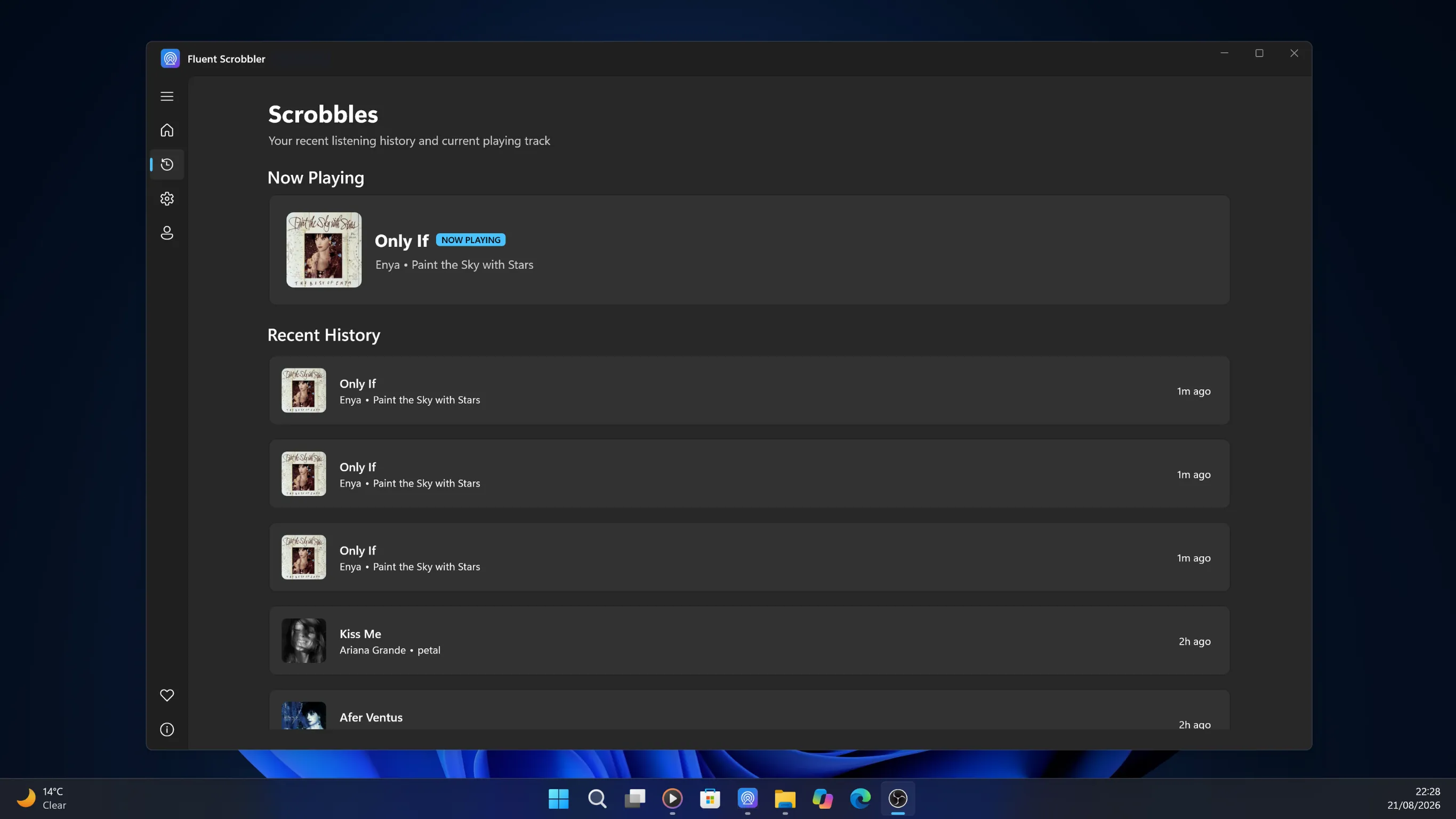Minimize the Fluent Scrobbler window
Screen dimensions: 1456x819
pyautogui.click(x=1224, y=53)
